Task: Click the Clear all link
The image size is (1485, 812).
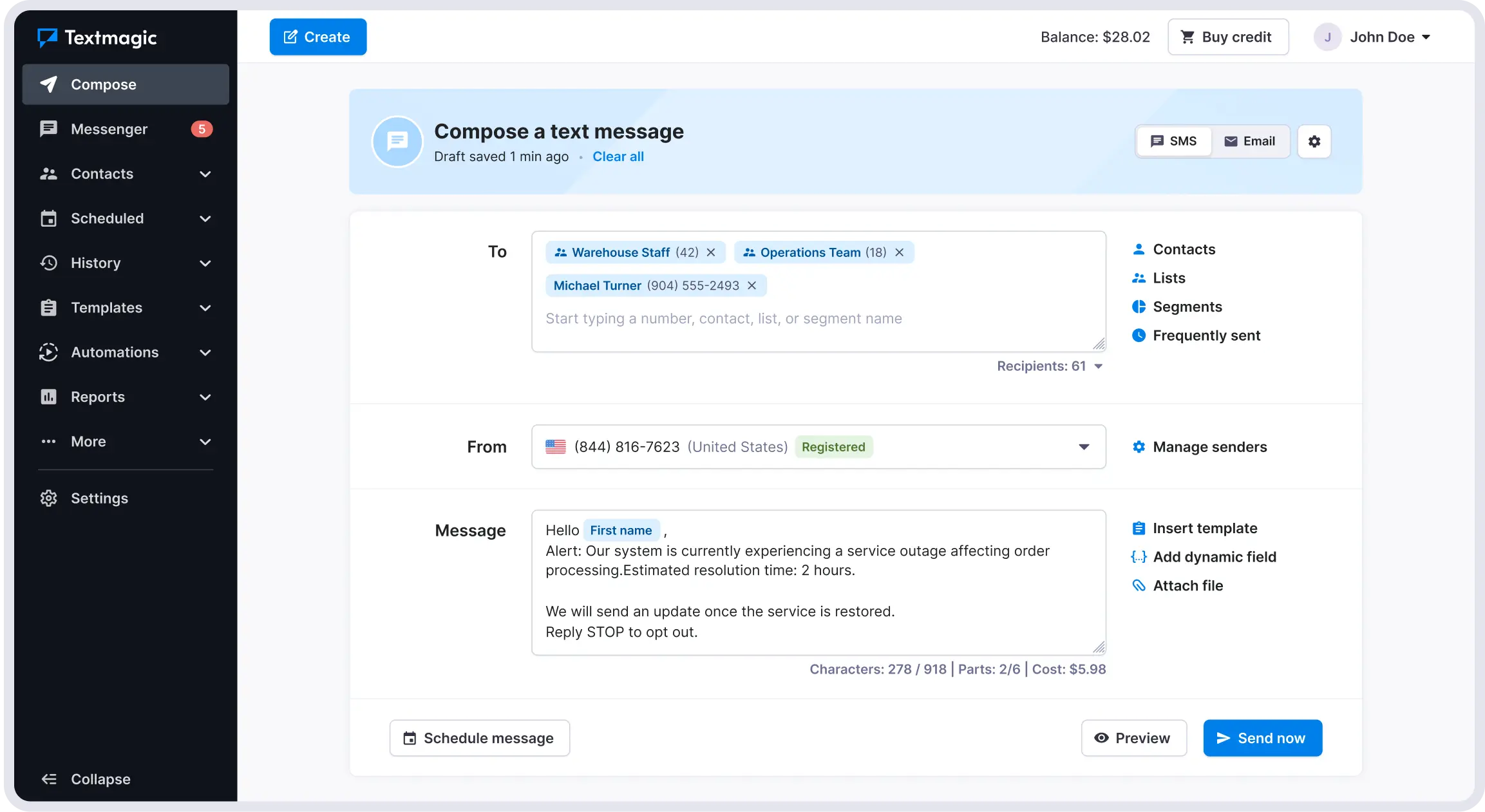Action: pyautogui.click(x=618, y=156)
